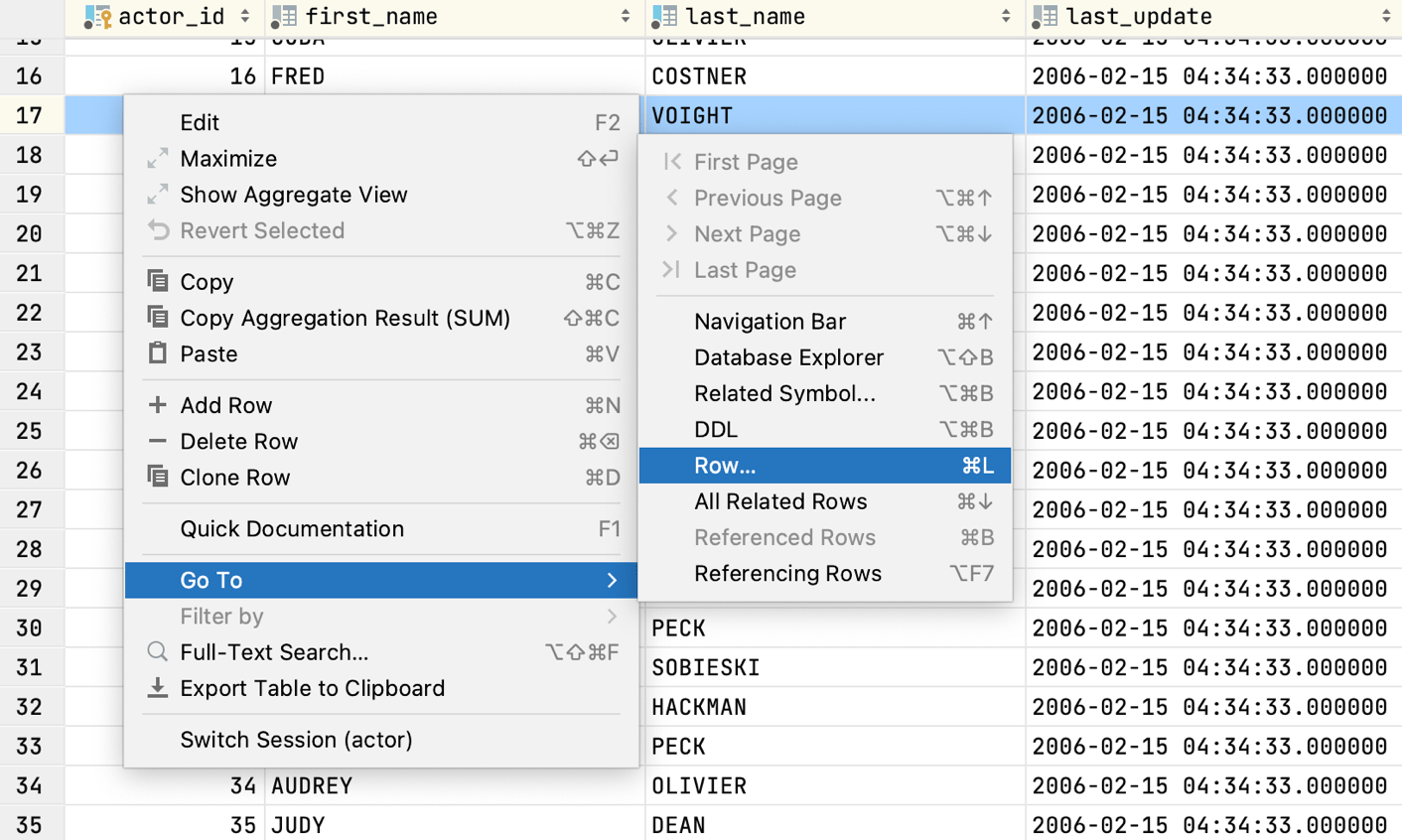Click the Show Aggregate View arrows icon
1402x840 pixels.
click(x=157, y=195)
